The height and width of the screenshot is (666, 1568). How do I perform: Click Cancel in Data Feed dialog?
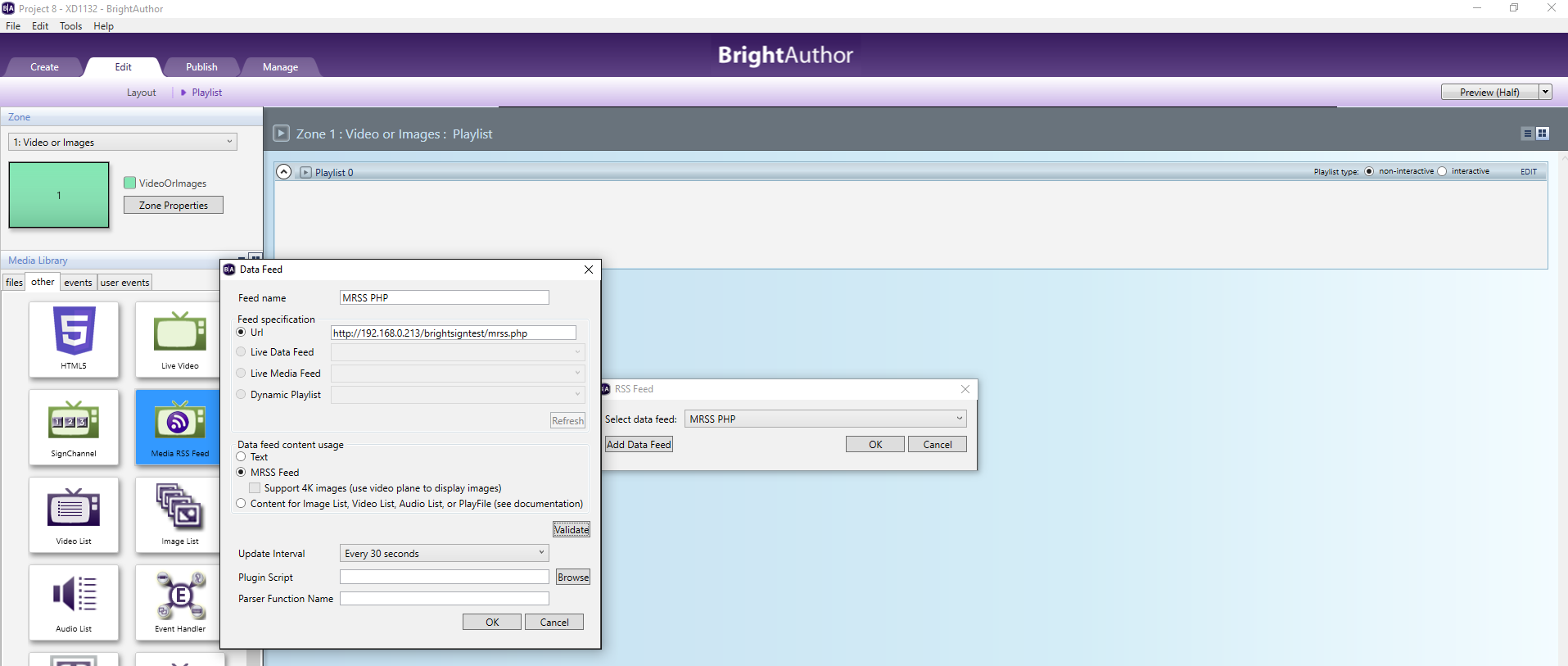tap(554, 623)
